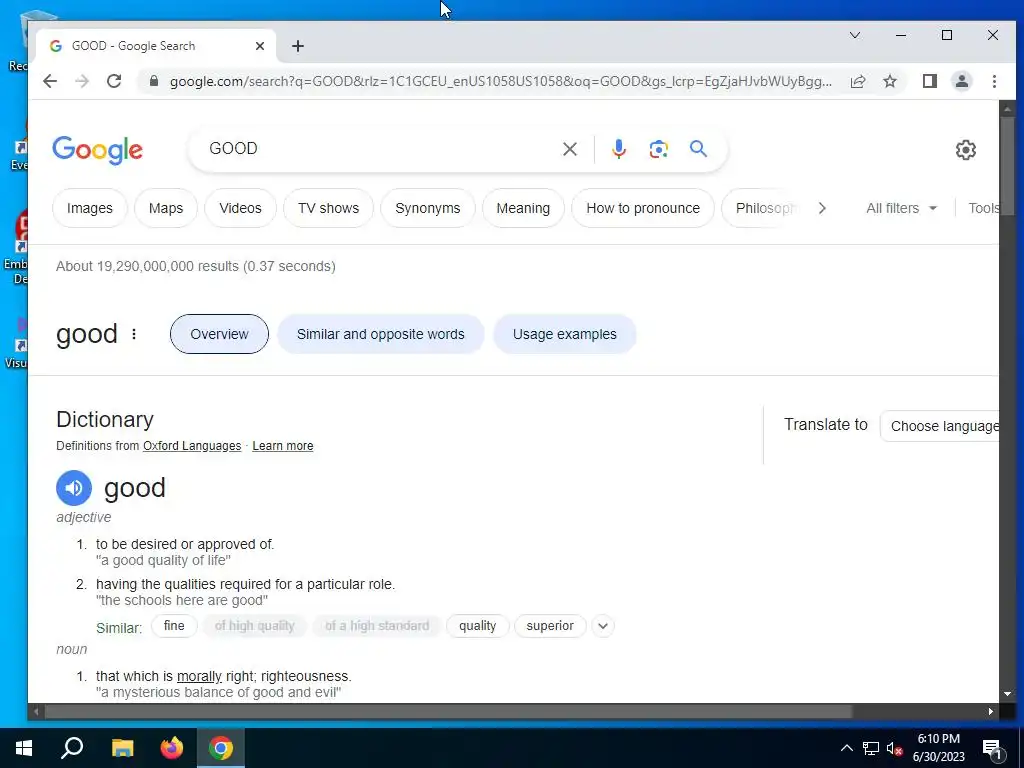Screen dimensions: 1024x768
Task: Open a new tab with plus button
Action: pyautogui.click(x=298, y=46)
